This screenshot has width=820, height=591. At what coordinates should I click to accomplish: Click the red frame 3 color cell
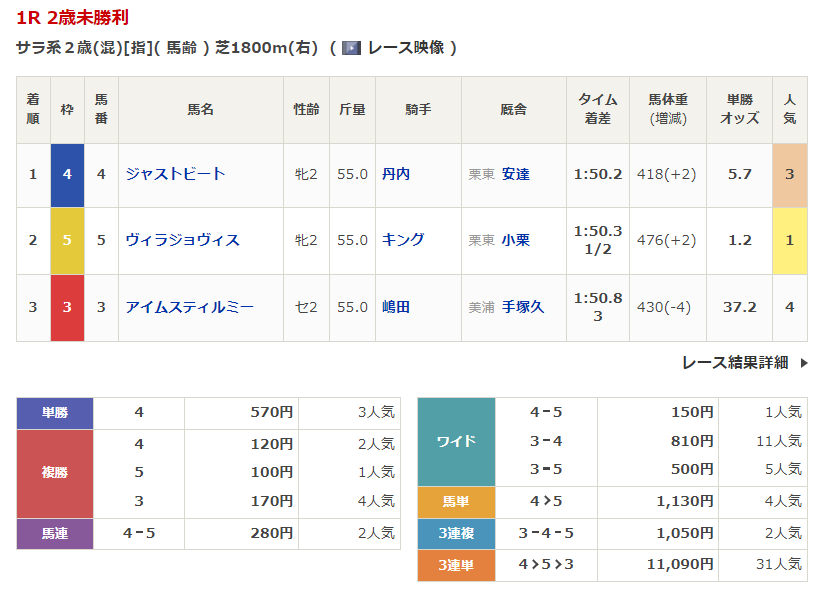(x=67, y=308)
